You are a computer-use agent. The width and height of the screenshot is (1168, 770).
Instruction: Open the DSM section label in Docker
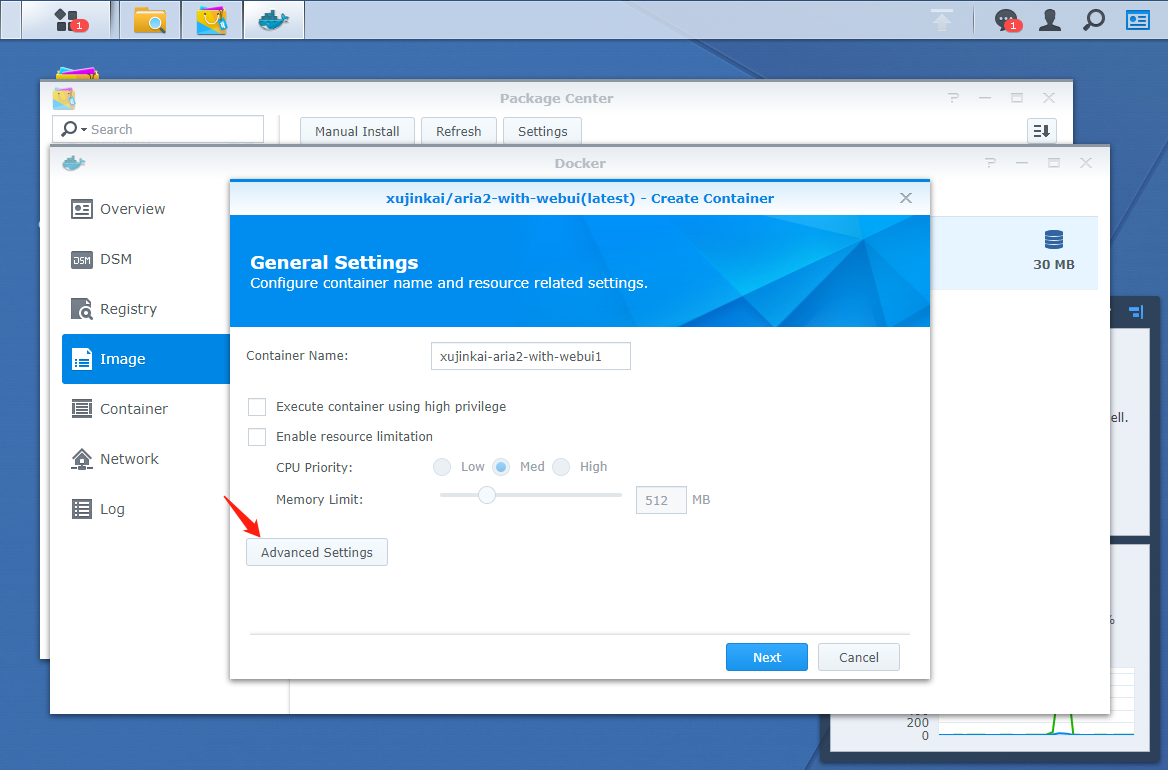(x=116, y=259)
